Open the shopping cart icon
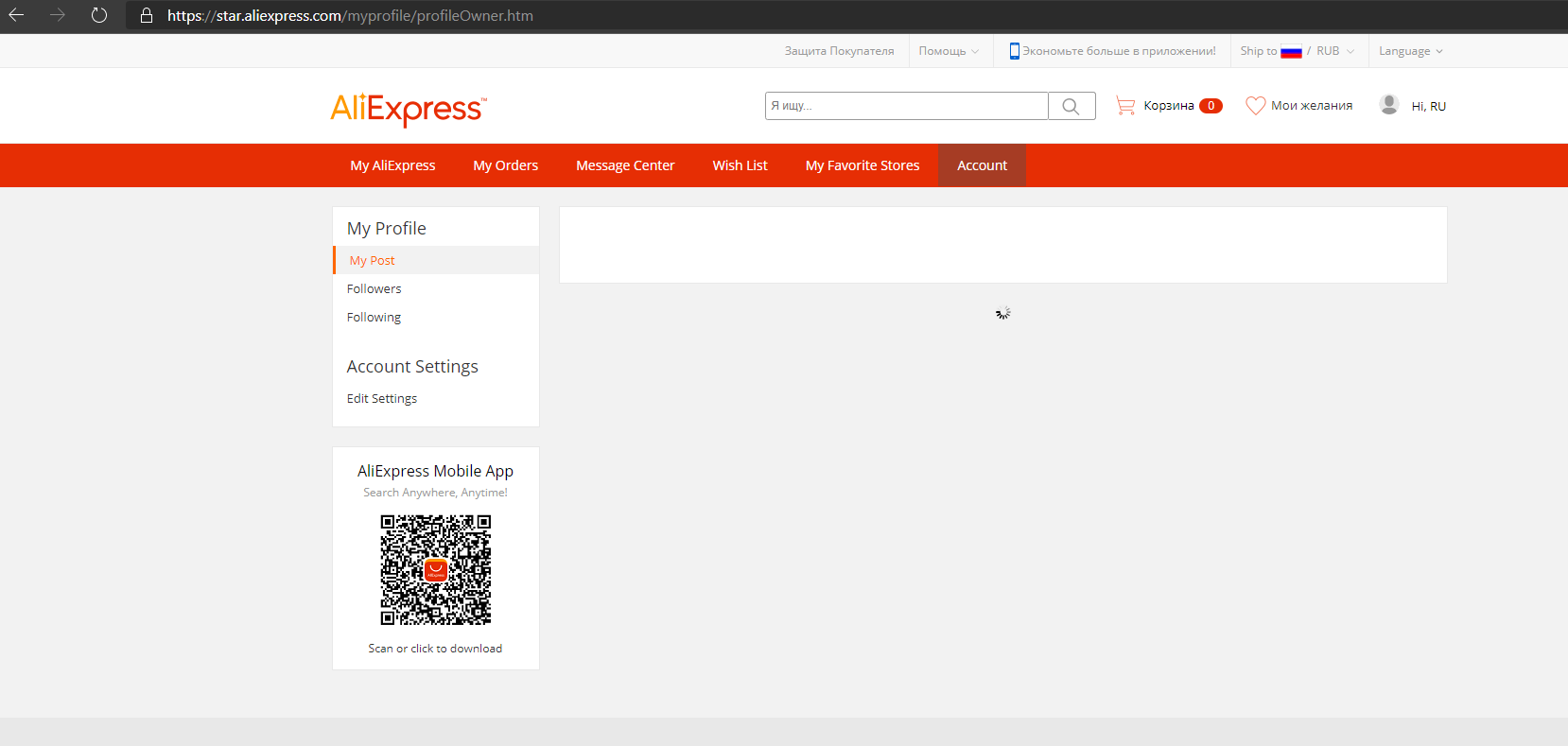This screenshot has width=1568, height=746. click(x=1125, y=106)
